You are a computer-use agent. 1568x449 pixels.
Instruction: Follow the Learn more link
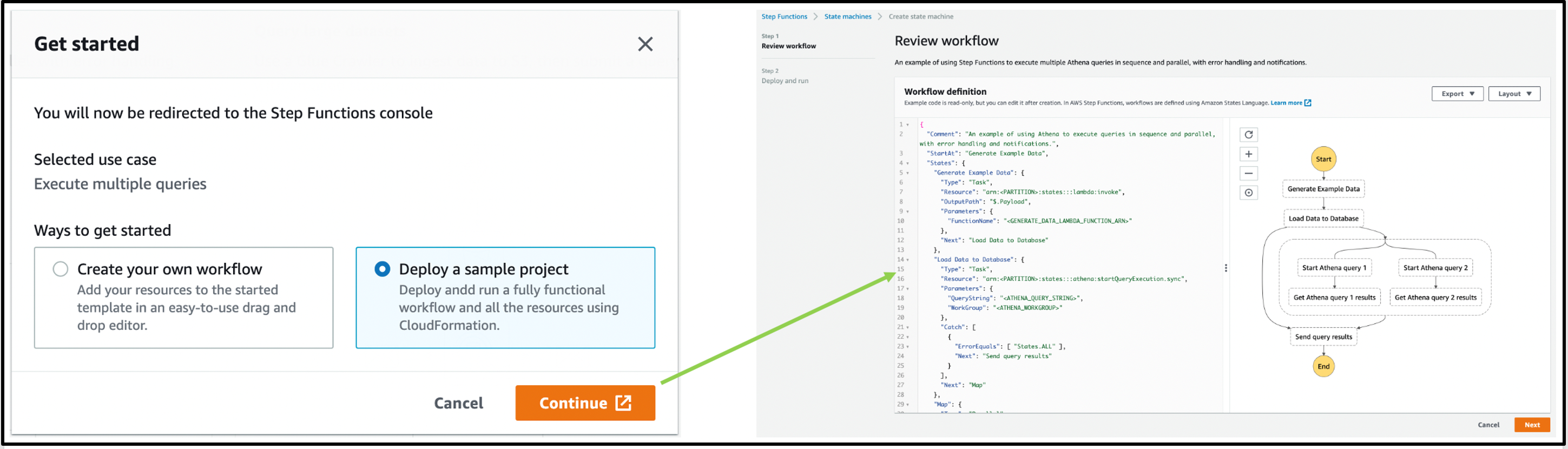[1290, 103]
